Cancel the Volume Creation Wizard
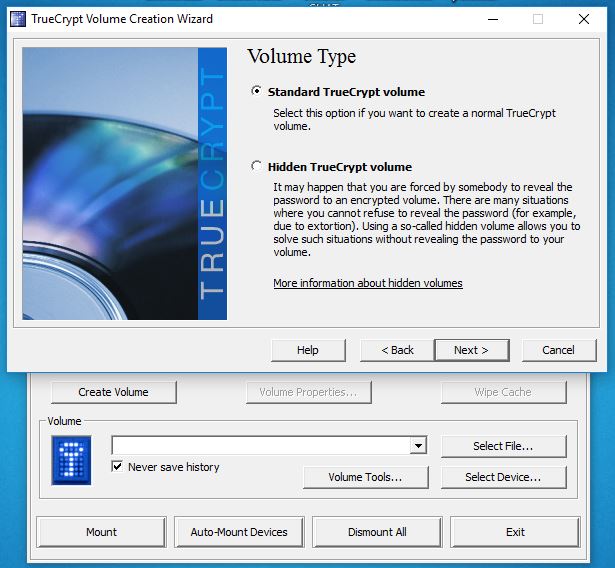 [559, 350]
